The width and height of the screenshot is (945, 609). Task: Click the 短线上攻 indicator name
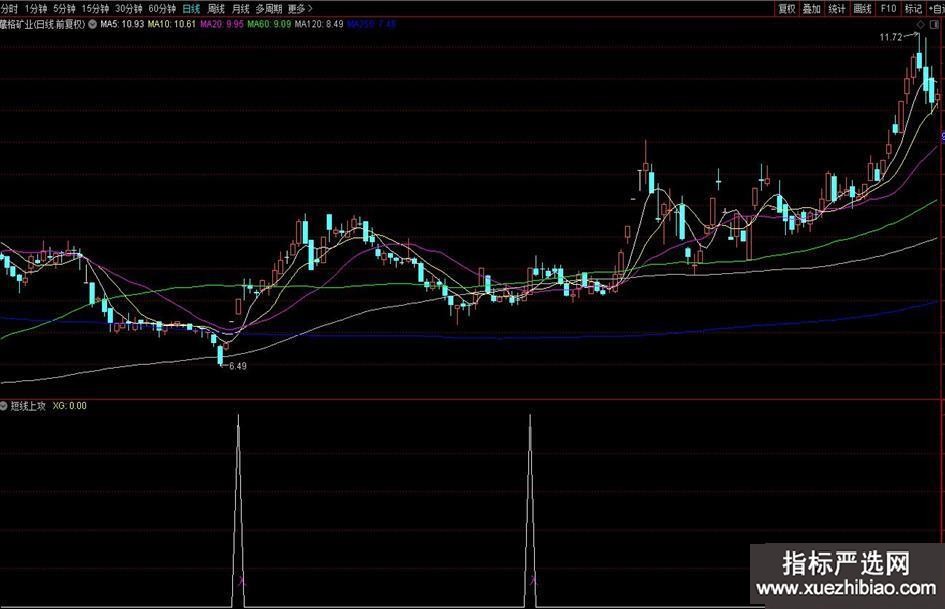(x=28, y=406)
